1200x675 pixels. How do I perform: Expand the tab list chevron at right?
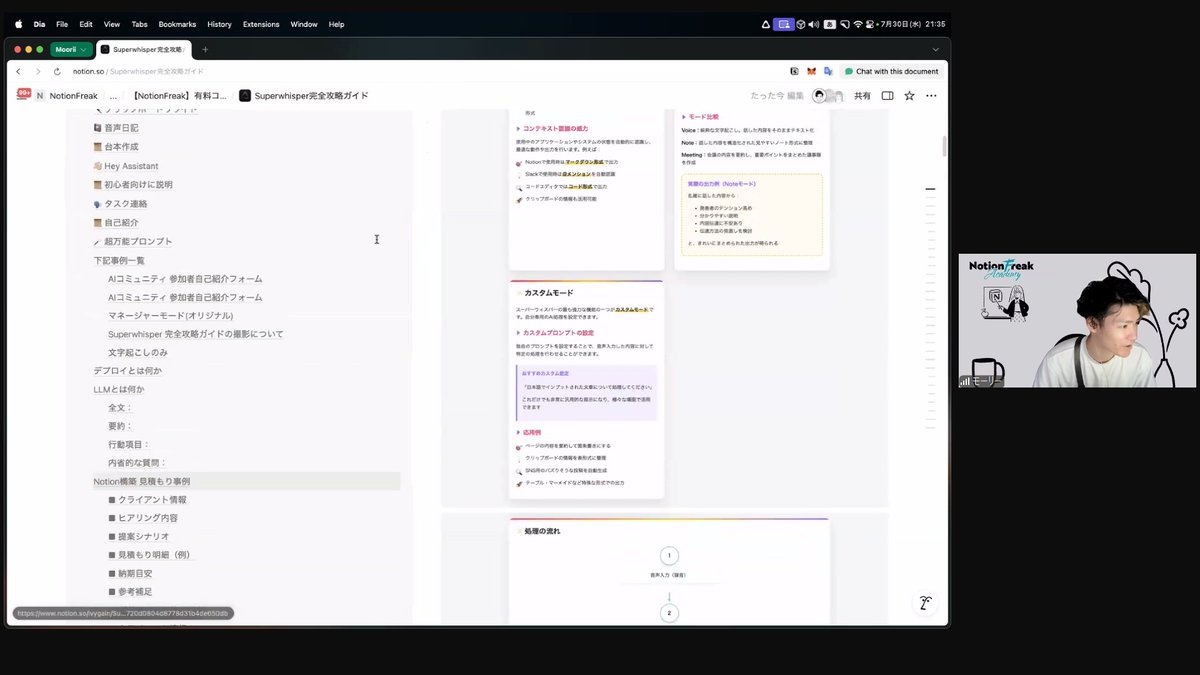click(935, 49)
